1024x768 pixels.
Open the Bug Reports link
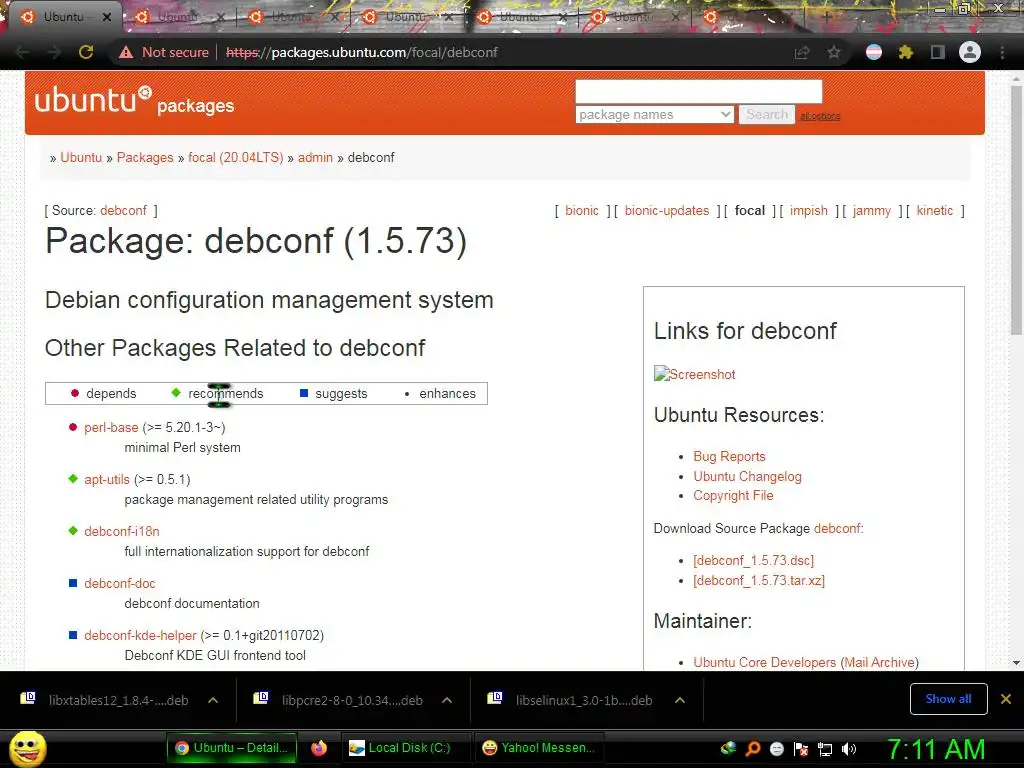[x=729, y=456]
